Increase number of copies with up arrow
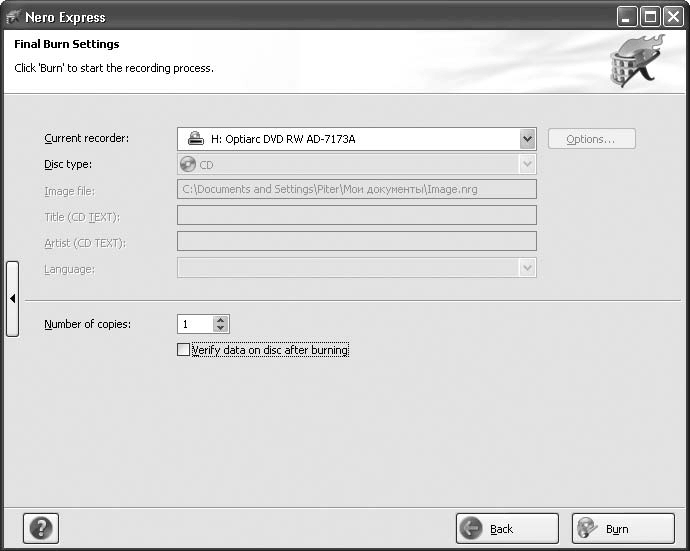 click(x=221, y=319)
